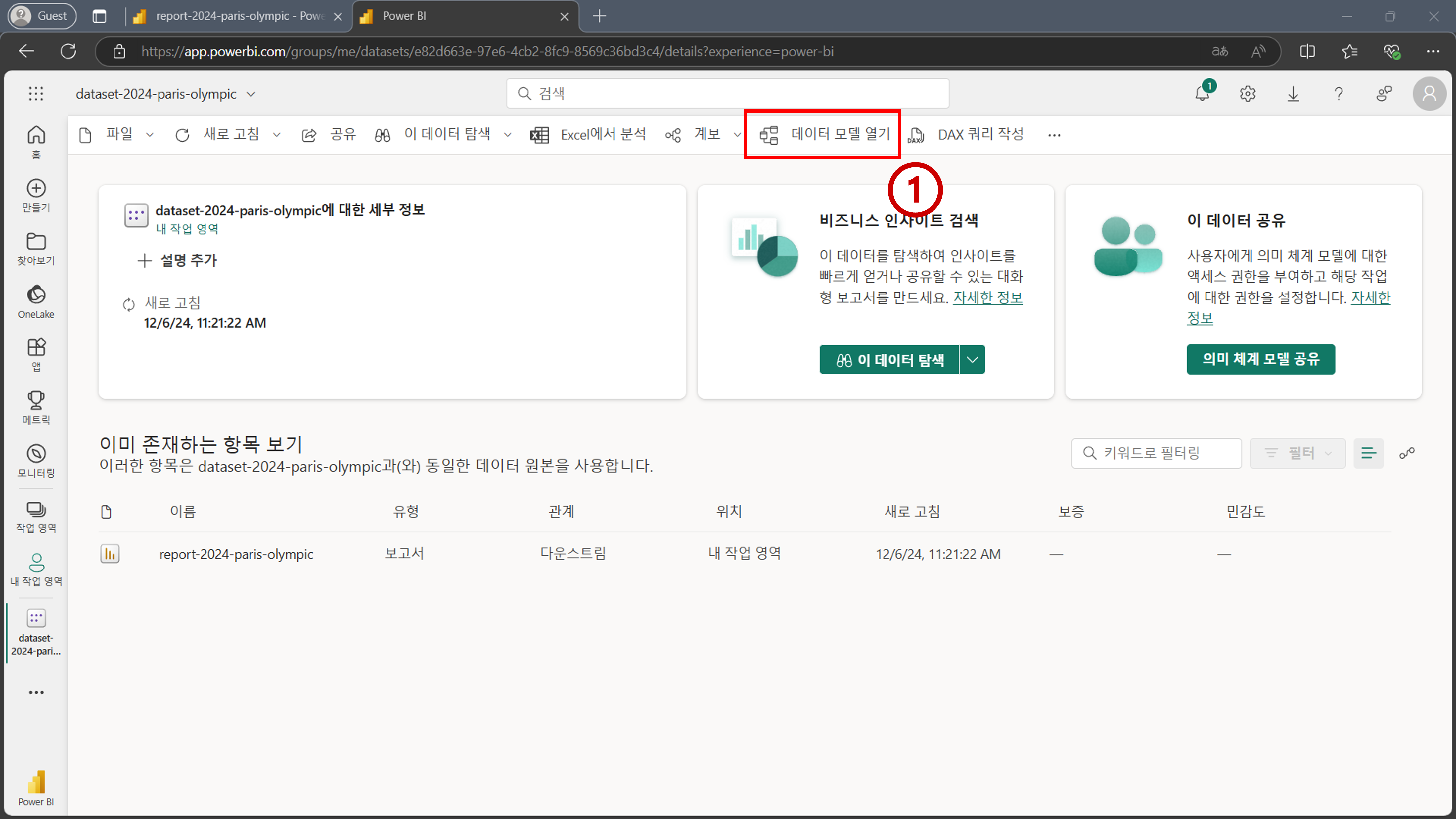Expand Refresh (새로 고침) dropdown arrow
The image size is (1456, 819).
(276, 135)
